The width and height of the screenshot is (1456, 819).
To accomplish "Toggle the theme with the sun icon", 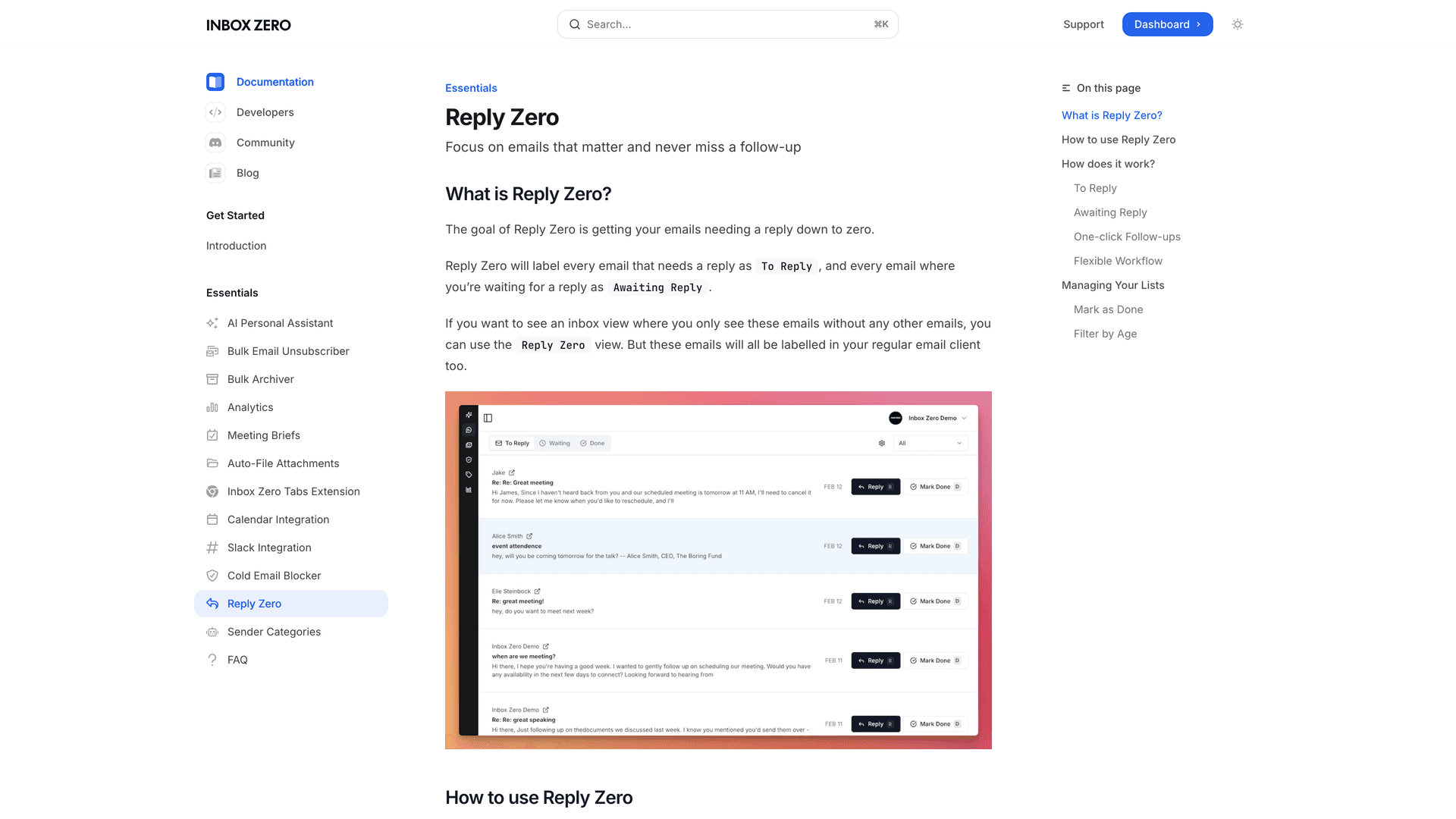I will (1237, 24).
